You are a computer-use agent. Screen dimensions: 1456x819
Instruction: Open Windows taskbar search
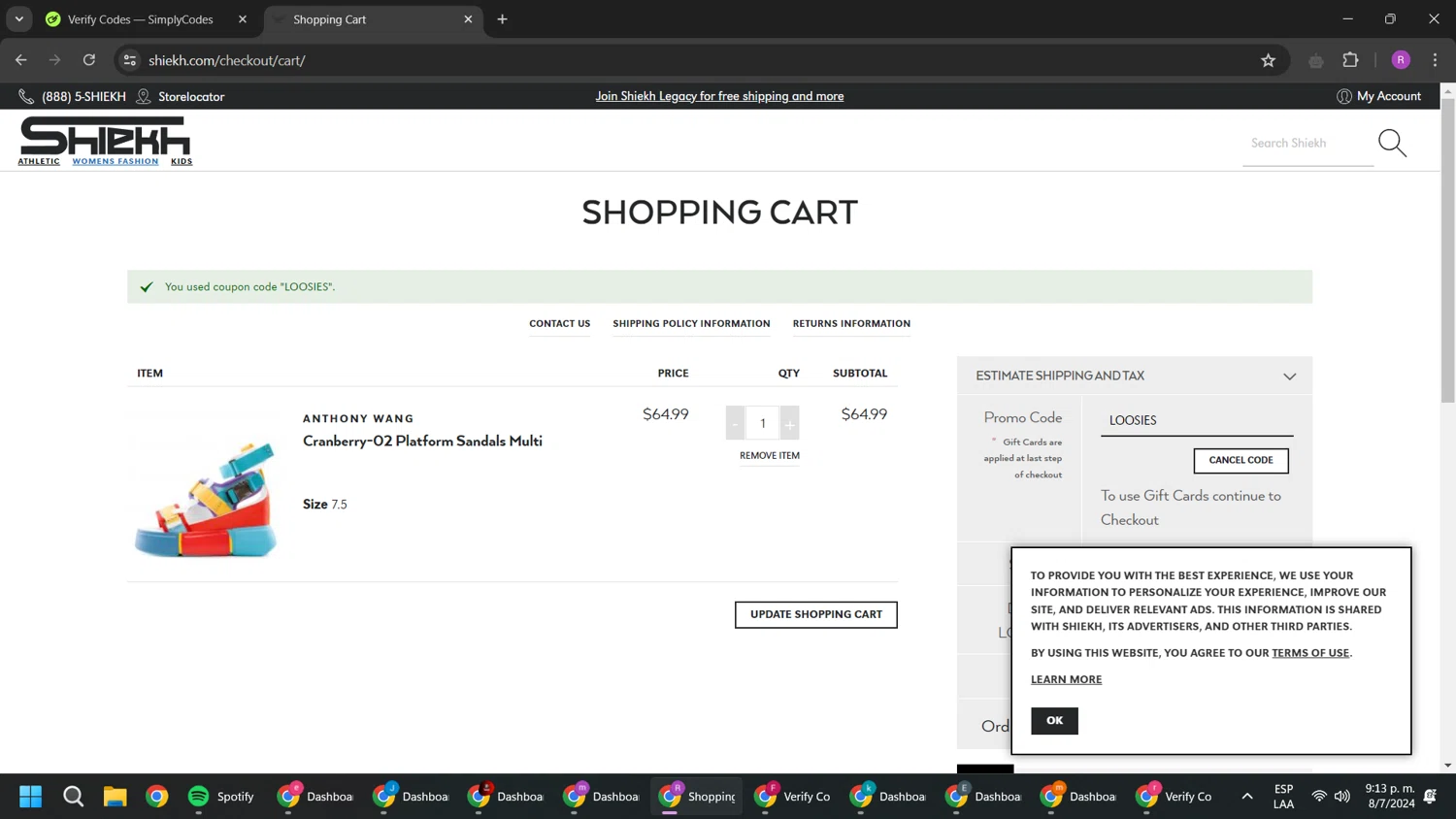73,797
